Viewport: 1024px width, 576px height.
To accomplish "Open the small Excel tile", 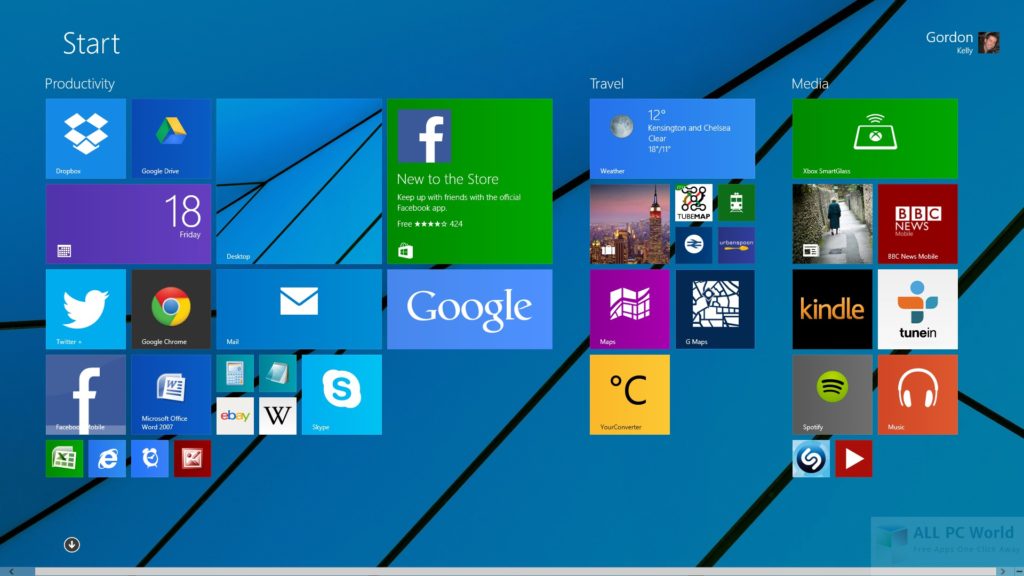I will (x=64, y=458).
